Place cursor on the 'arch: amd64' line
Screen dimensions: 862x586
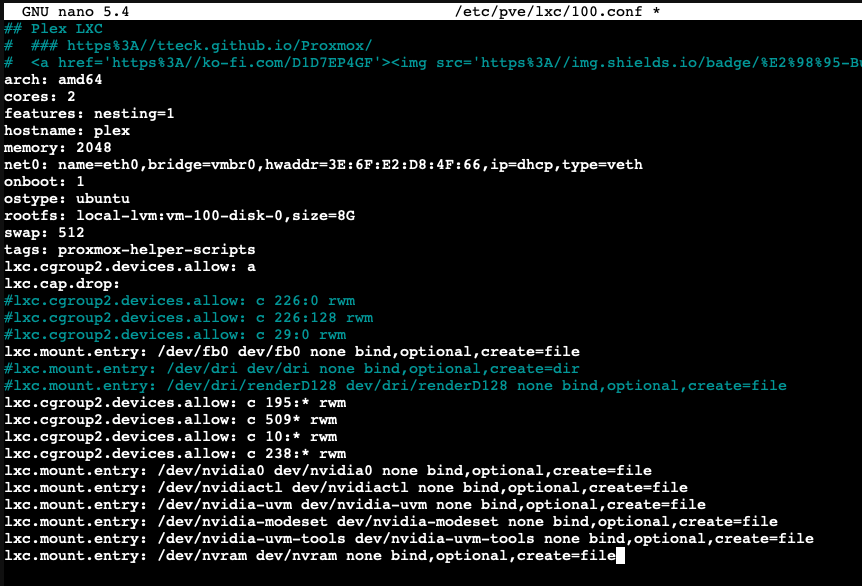[53, 79]
